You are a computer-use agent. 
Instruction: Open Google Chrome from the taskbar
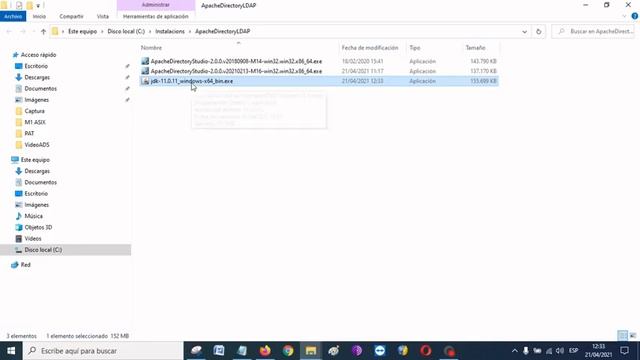click(x=288, y=351)
